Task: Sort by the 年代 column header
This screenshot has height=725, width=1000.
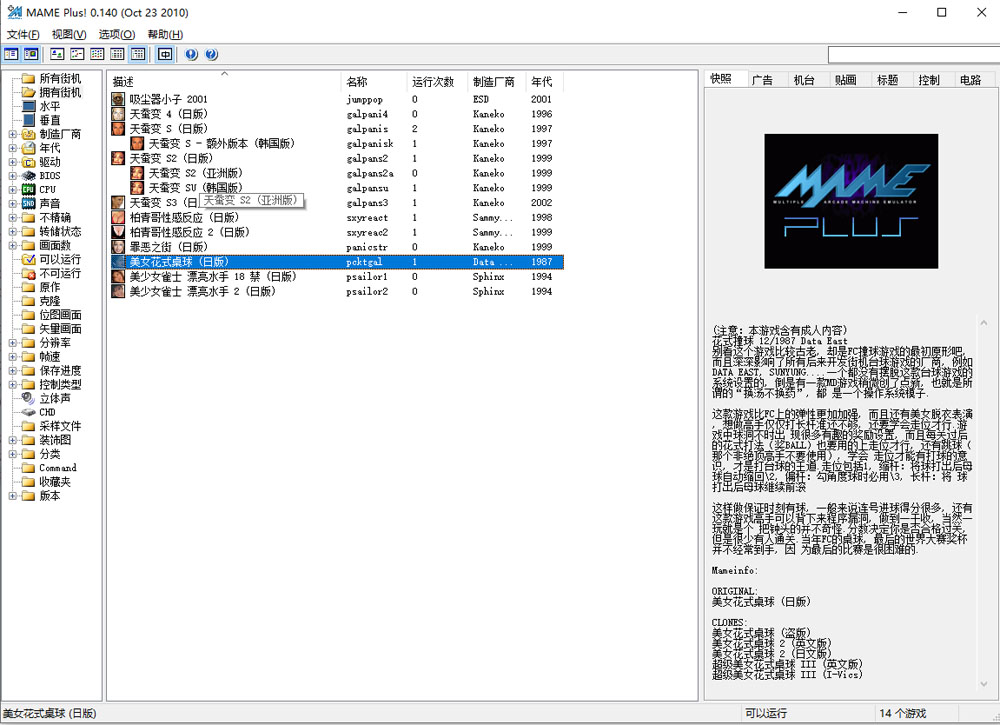Action: click(x=545, y=81)
